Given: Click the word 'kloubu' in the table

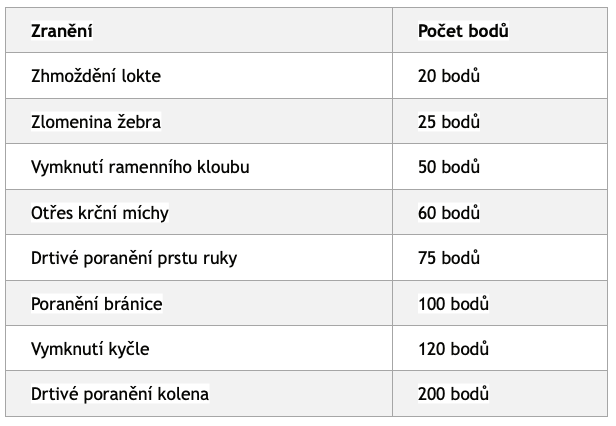Looking at the screenshot, I should (223, 167).
